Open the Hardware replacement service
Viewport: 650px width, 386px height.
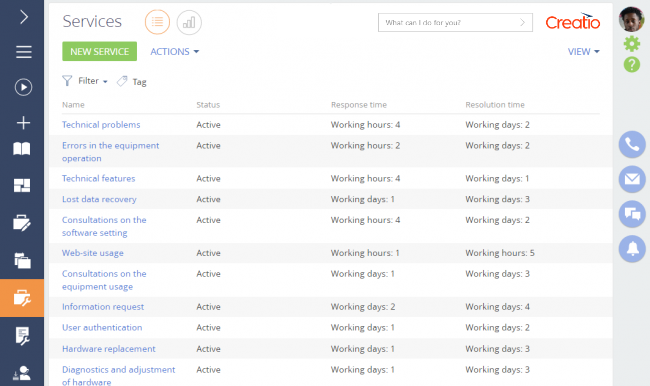109,349
